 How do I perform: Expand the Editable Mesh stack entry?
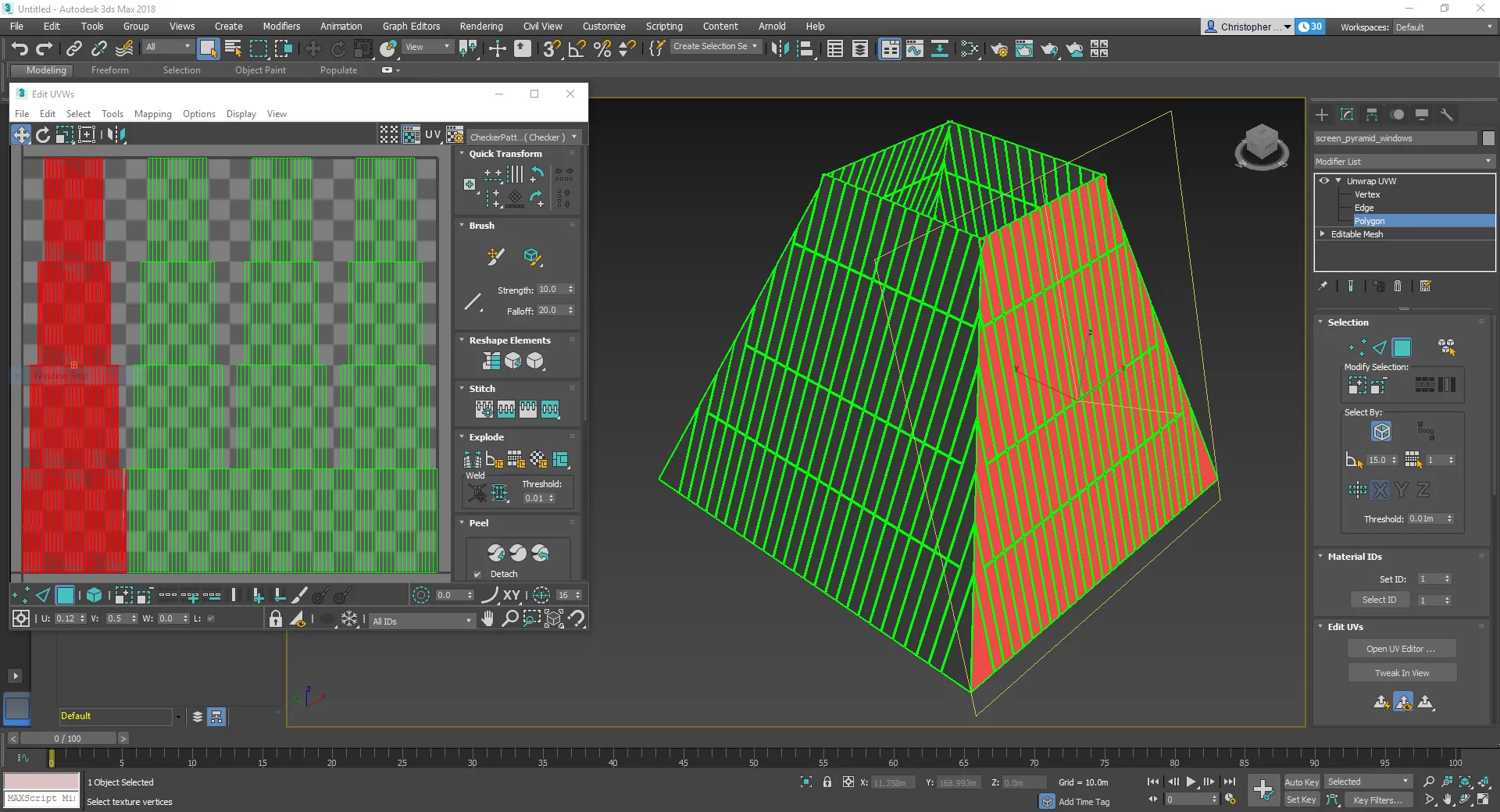click(1323, 234)
